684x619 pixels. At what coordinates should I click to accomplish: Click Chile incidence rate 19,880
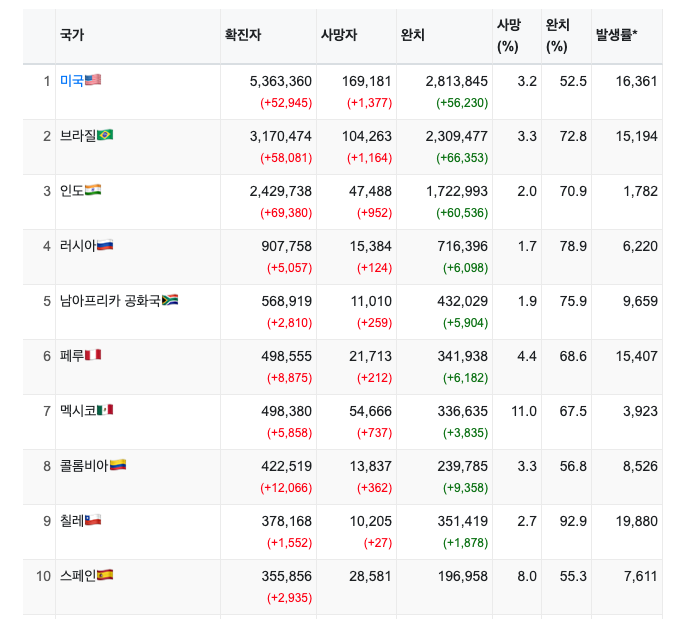click(636, 521)
